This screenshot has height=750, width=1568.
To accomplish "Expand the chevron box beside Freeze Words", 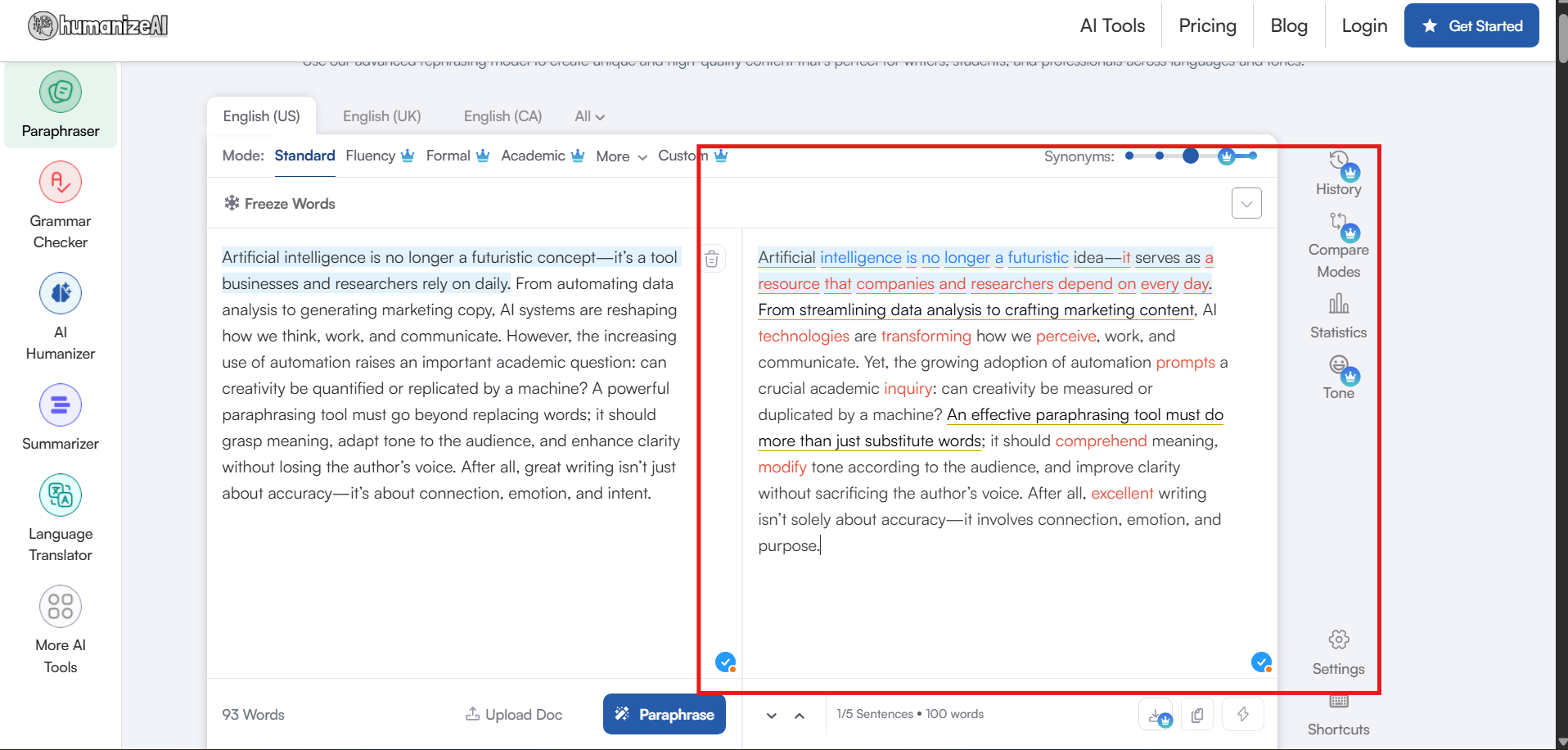I will (1246, 203).
